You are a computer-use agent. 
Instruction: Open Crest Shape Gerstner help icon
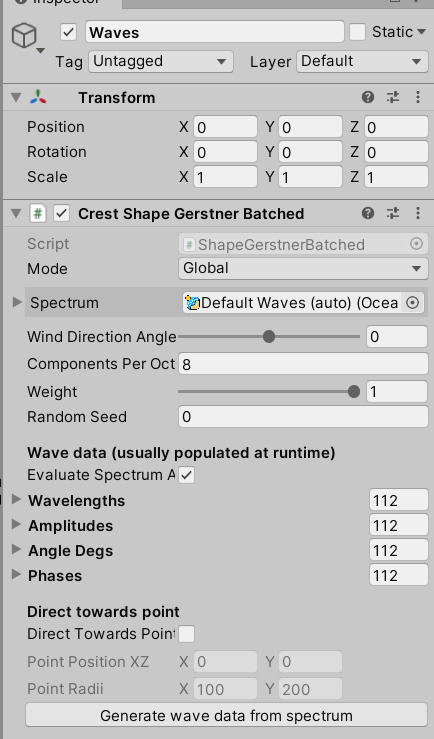368,213
